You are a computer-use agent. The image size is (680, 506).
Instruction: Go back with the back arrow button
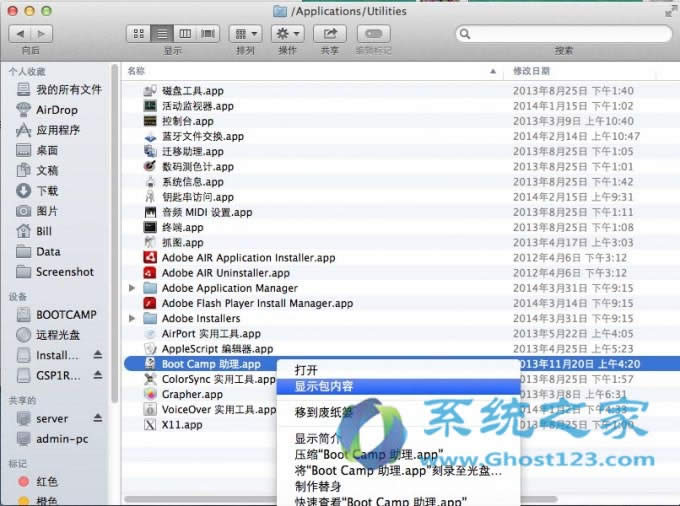click(x=20, y=33)
